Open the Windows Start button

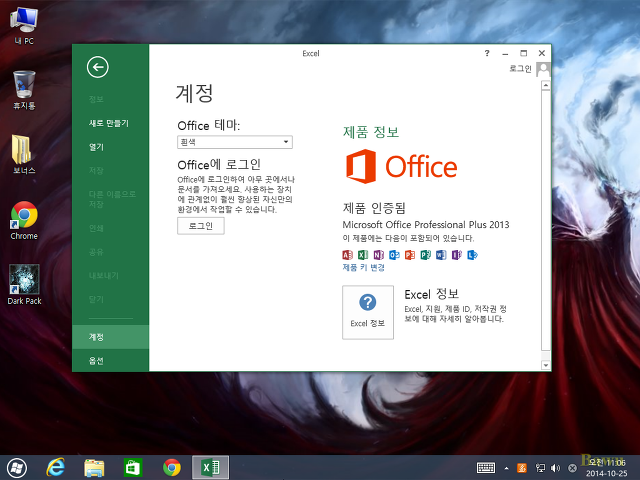coord(17,468)
